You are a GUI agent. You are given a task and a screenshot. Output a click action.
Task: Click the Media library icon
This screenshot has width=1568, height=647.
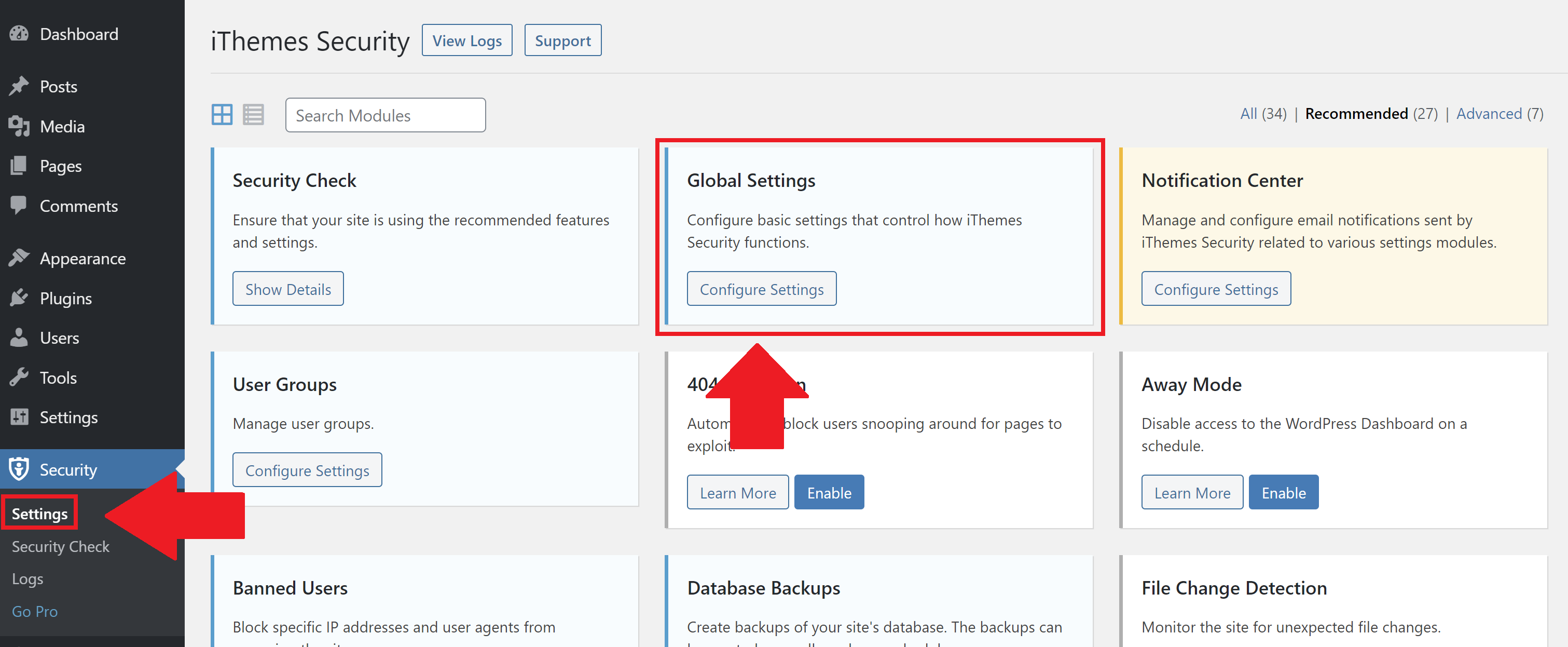[x=20, y=126]
